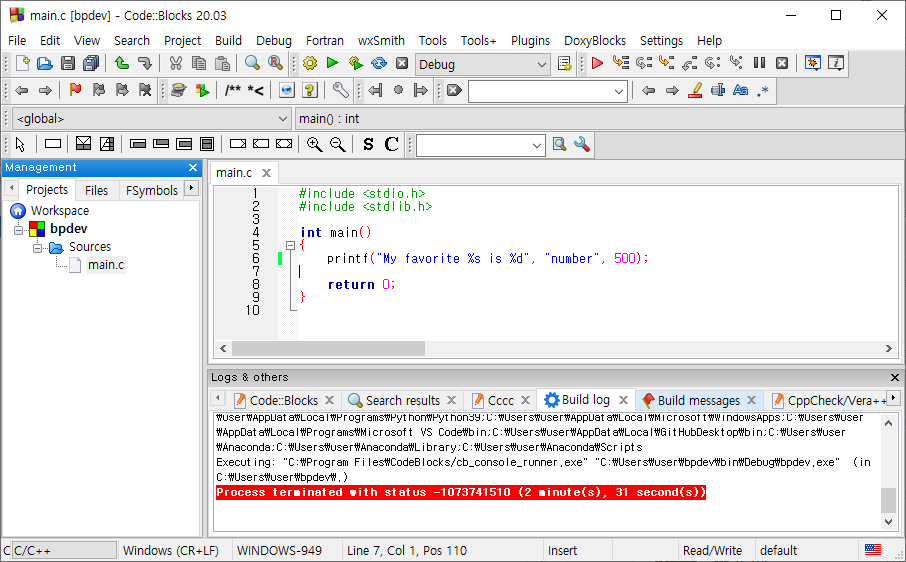This screenshot has height=562, width=906.
Task: Switch to the Files tab
Action: point(96,190)
